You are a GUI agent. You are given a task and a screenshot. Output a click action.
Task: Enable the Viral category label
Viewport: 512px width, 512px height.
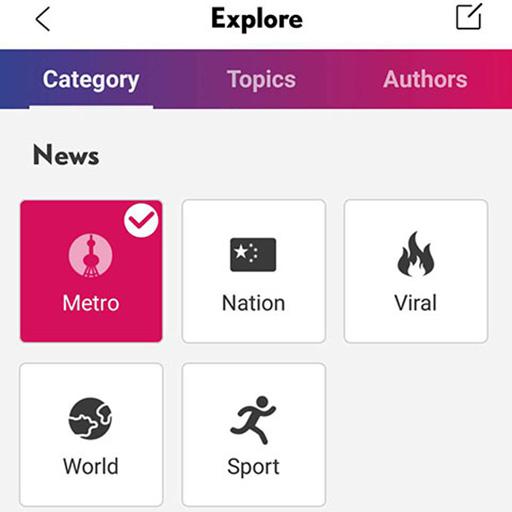pyautogui.click(x=416, y=303)
